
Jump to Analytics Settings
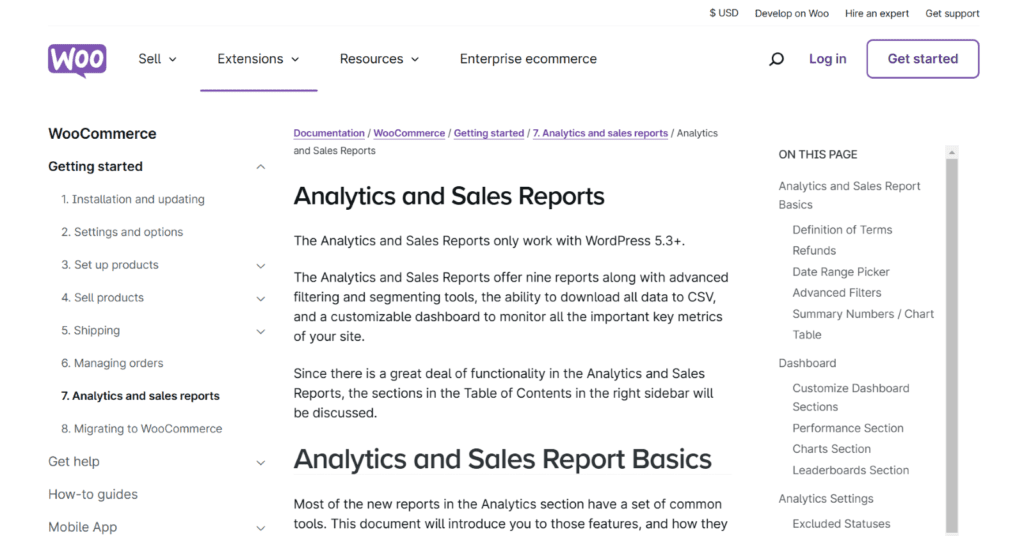point(825,499)
